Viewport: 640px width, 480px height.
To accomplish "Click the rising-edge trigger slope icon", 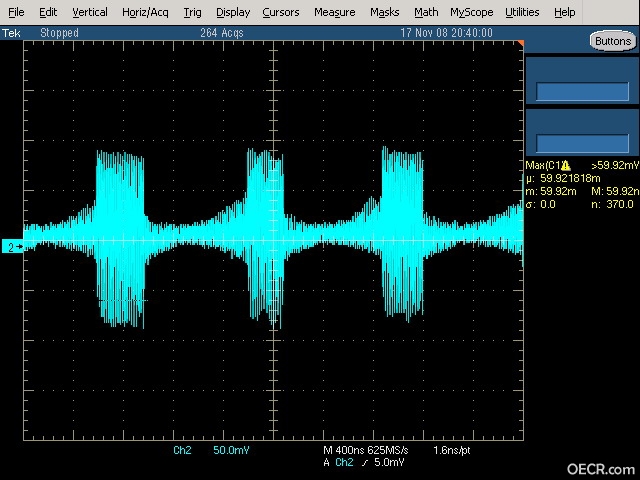I will 365,463.
